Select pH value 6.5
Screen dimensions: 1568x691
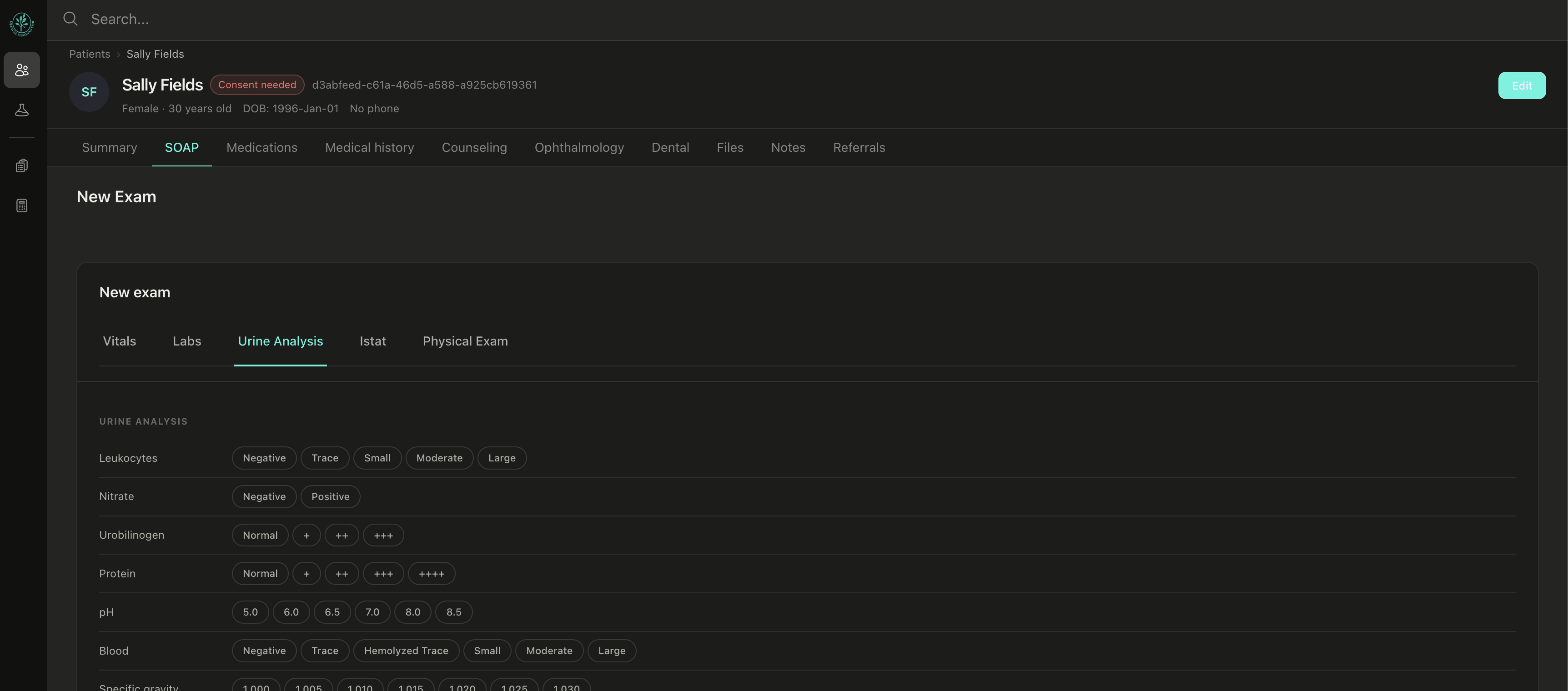332,612
